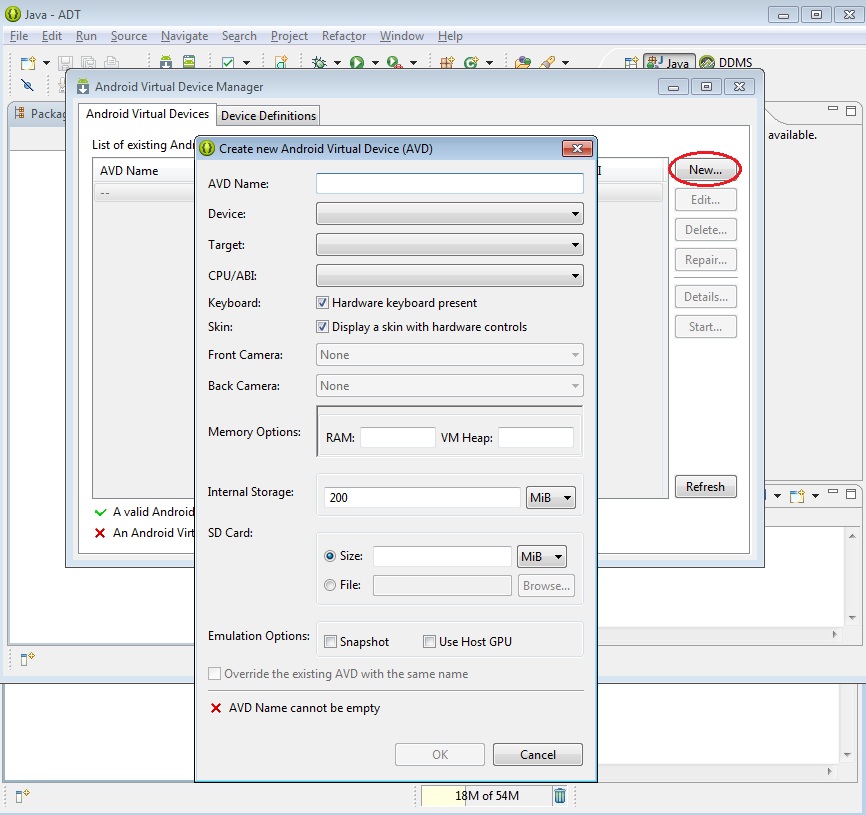Open the File menu
Viewport: 866px width, 815px height.
(x=19, y=36)
